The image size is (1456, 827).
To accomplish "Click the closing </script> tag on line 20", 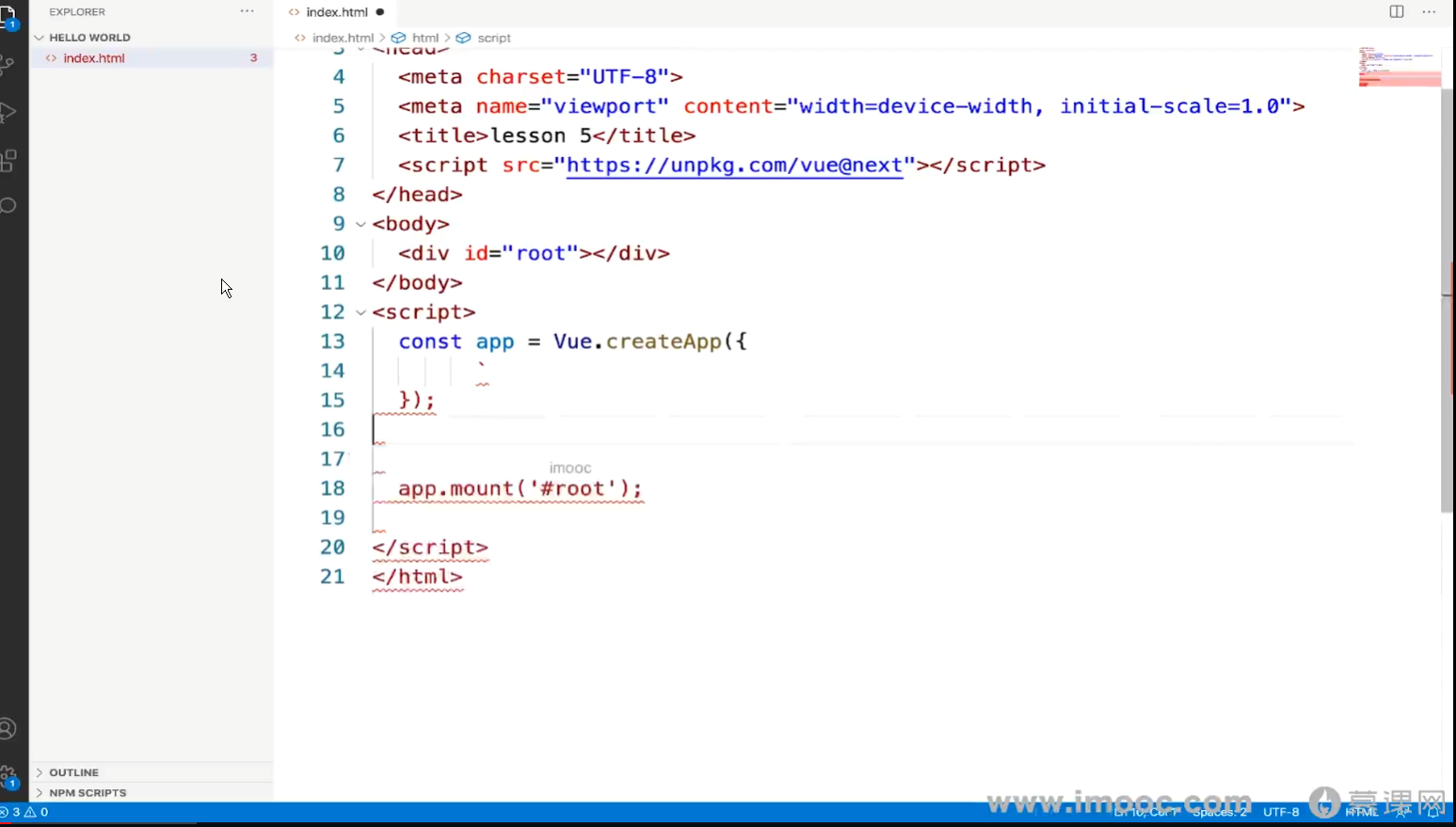I will [x=430, y=548].
